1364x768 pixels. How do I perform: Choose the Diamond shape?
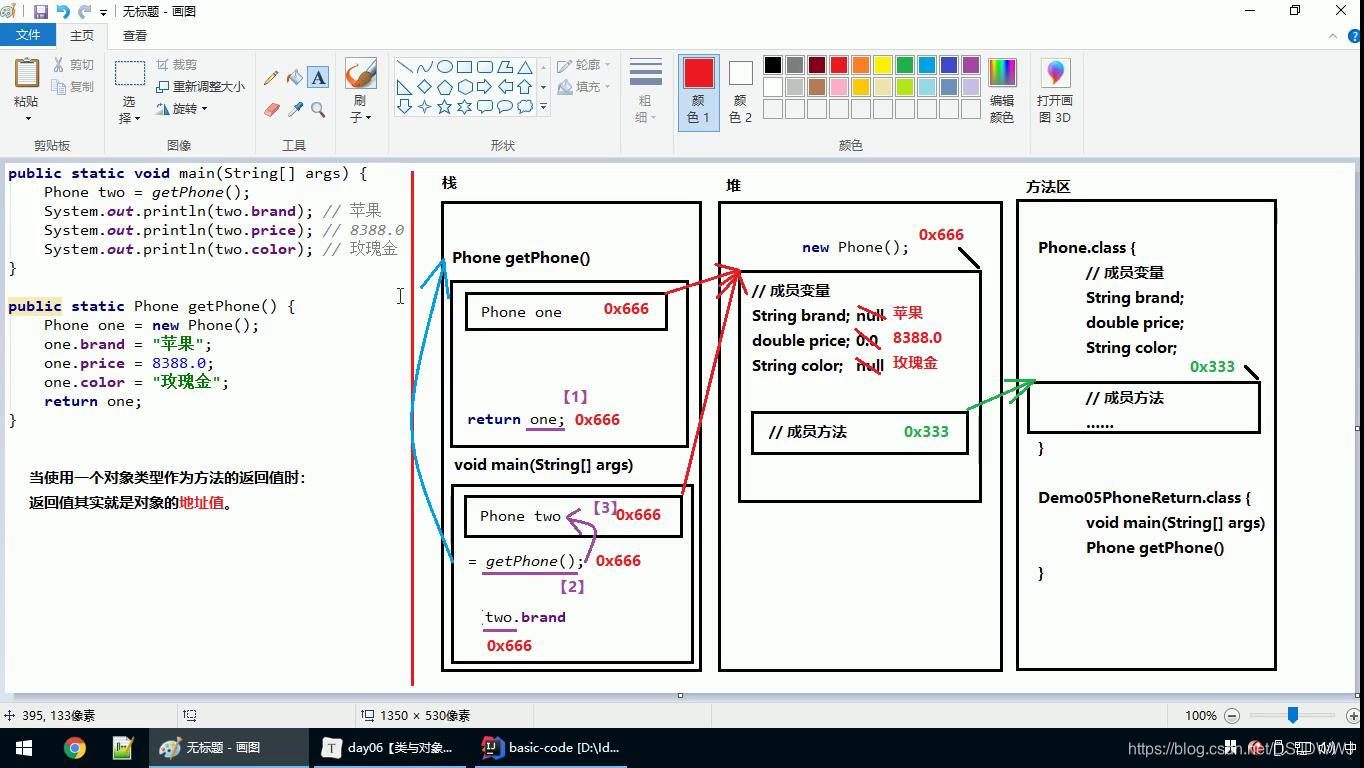[424, 87]
